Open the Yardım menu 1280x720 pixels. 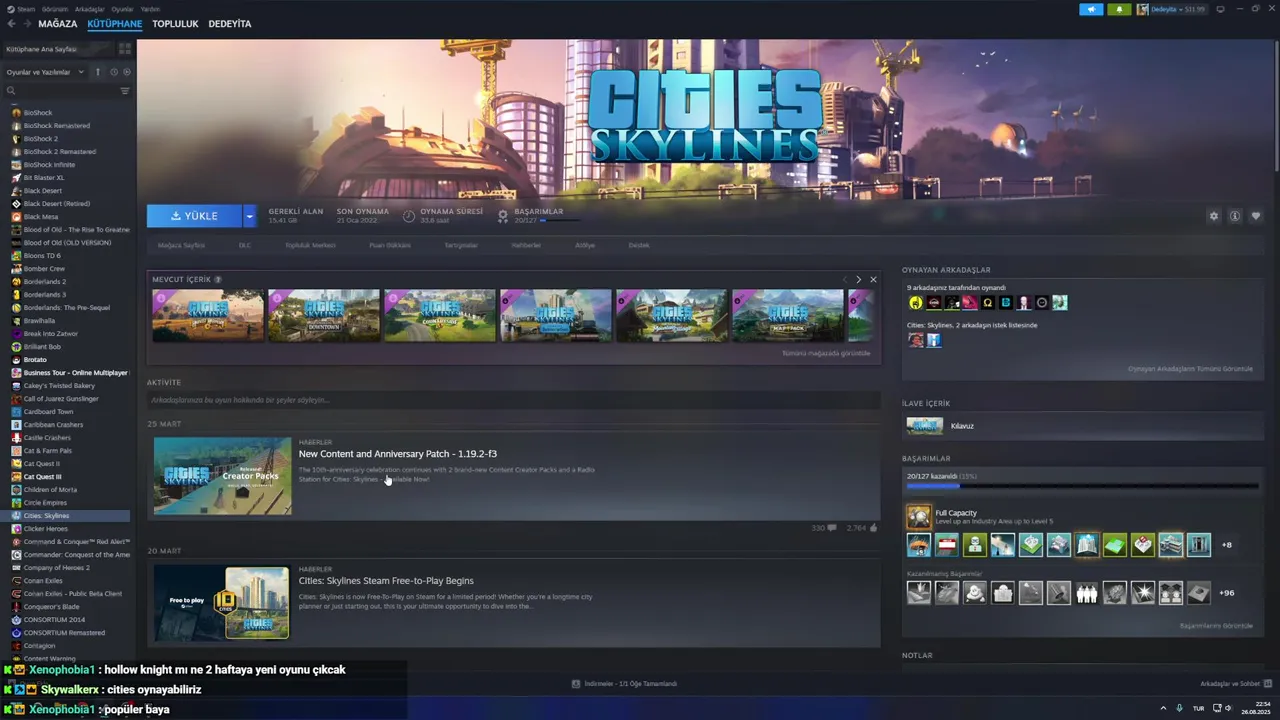tap(150, 9)
